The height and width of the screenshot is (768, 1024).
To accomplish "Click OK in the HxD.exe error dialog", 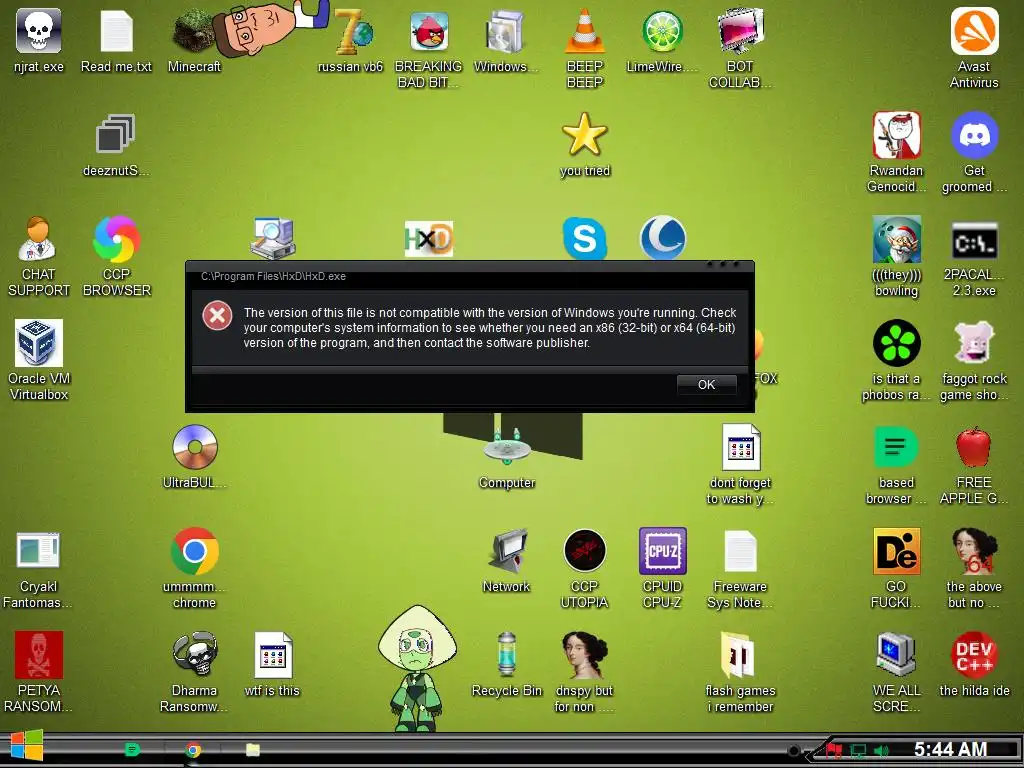I will 707,385.
